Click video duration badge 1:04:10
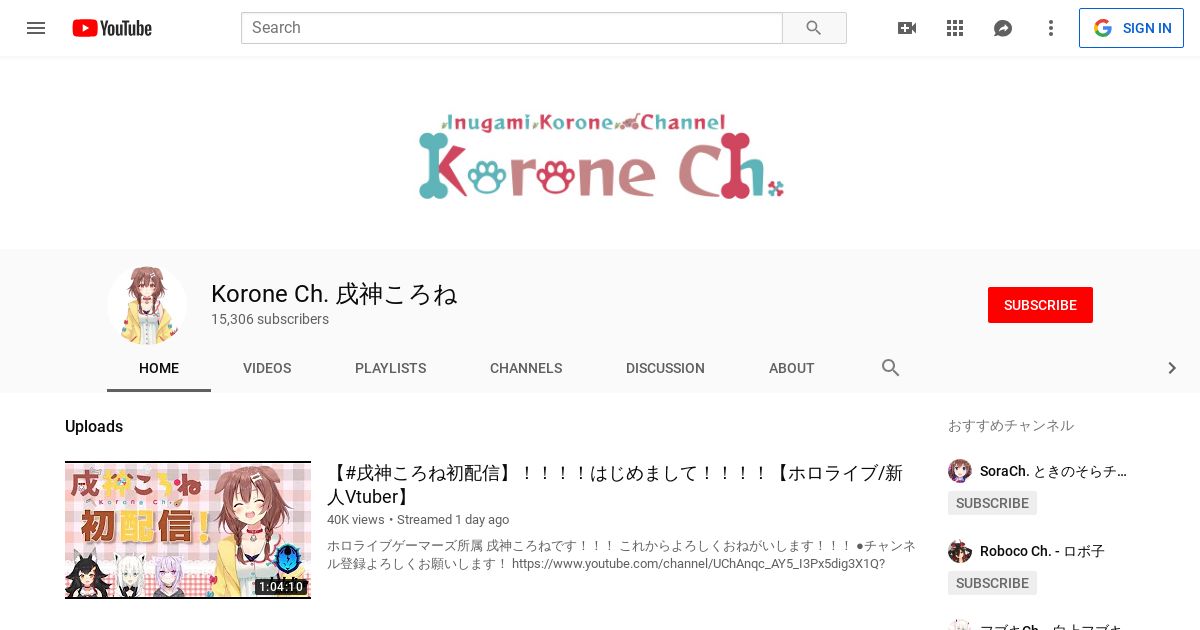Image resolution: width=1200 pixels, height=630 pixels. pyautogui.click(x=280, y=587)
